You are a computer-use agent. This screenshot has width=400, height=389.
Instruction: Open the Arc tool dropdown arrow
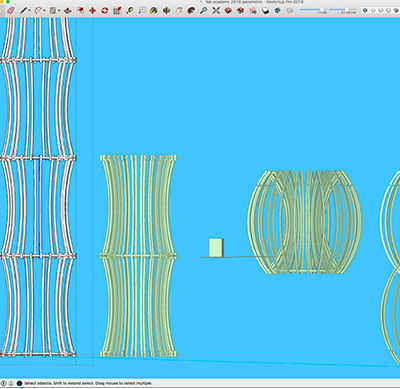tap(44, 11)
